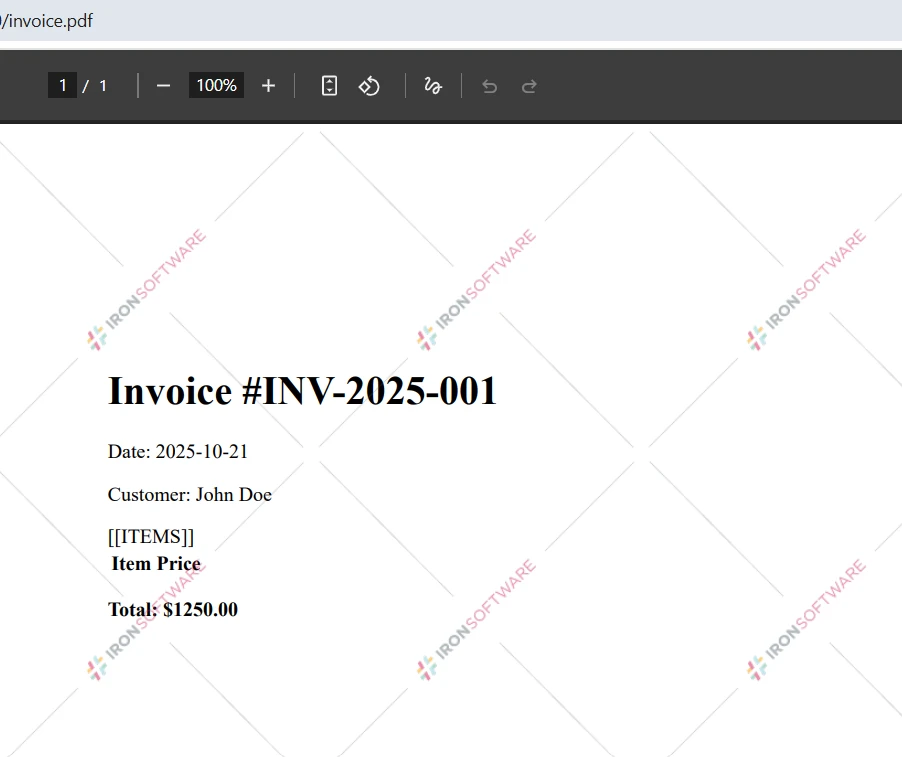Select the zoom percentage display
This screenshot has width=902, height=757.
point(215,85)
